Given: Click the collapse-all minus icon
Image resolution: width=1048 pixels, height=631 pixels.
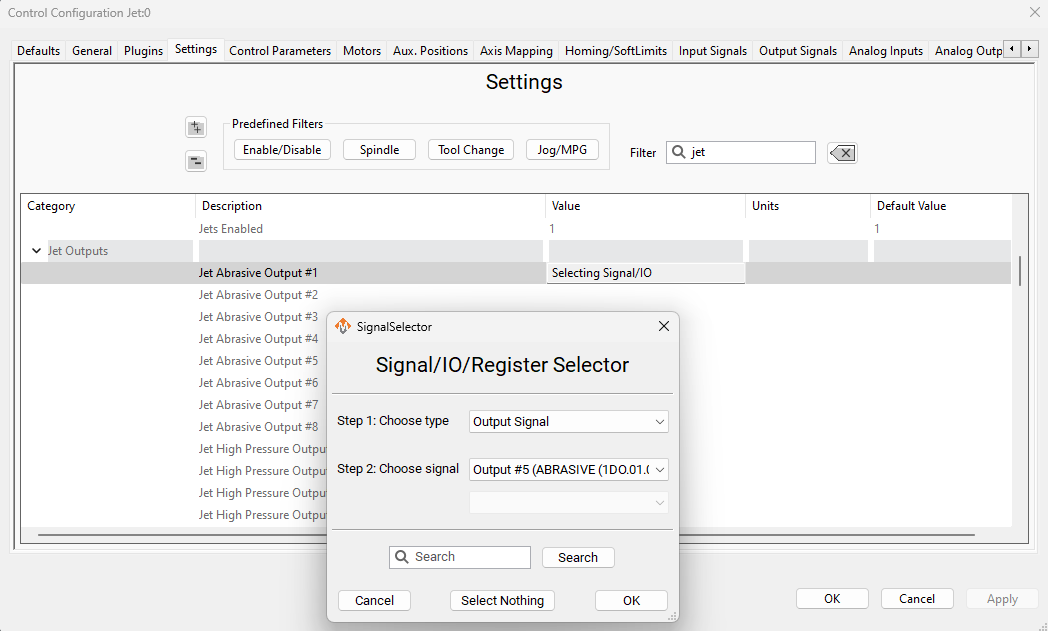Looking at the screenshot, I should [196, 162].
